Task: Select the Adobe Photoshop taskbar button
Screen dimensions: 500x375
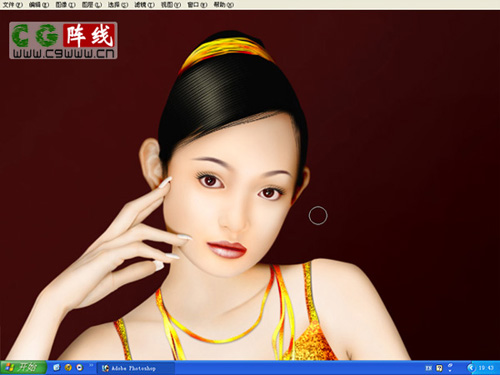Action: 135,368
